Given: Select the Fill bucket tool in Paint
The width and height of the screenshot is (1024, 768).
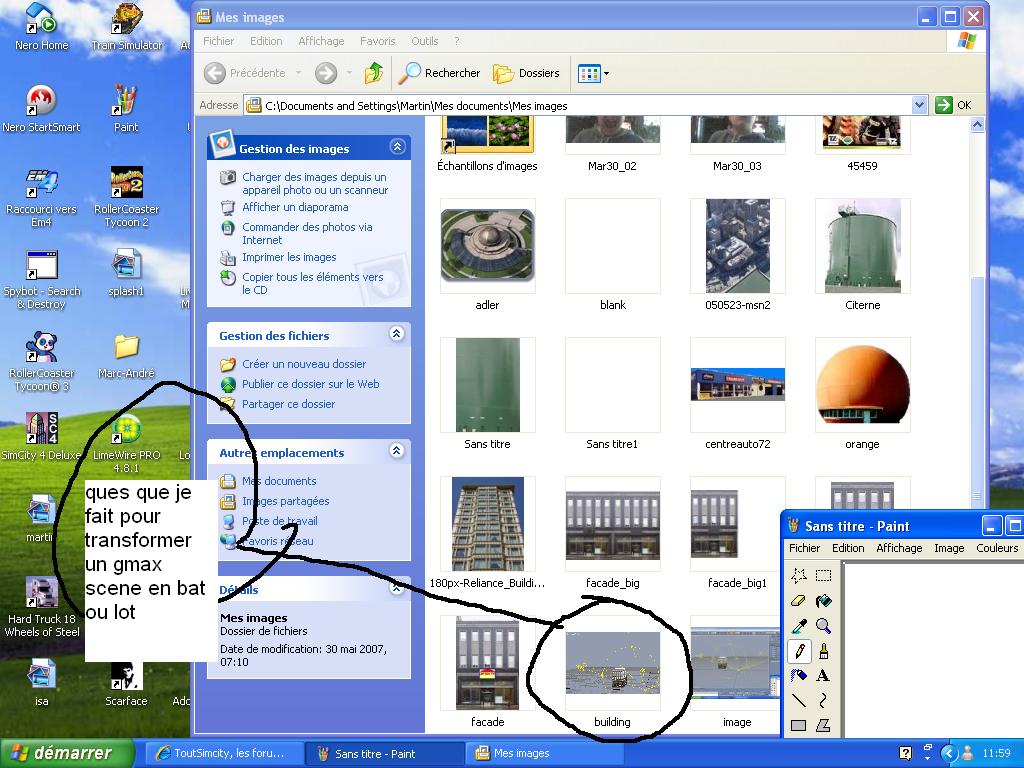Looking at the screenshot, I should pyautogui.click(x=823, y=601).
